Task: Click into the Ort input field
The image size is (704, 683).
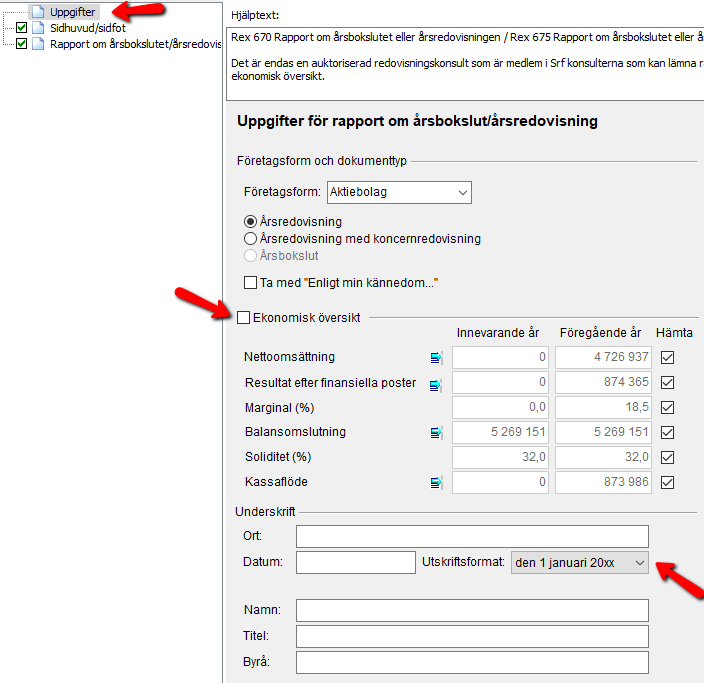Action: (472, 536)
